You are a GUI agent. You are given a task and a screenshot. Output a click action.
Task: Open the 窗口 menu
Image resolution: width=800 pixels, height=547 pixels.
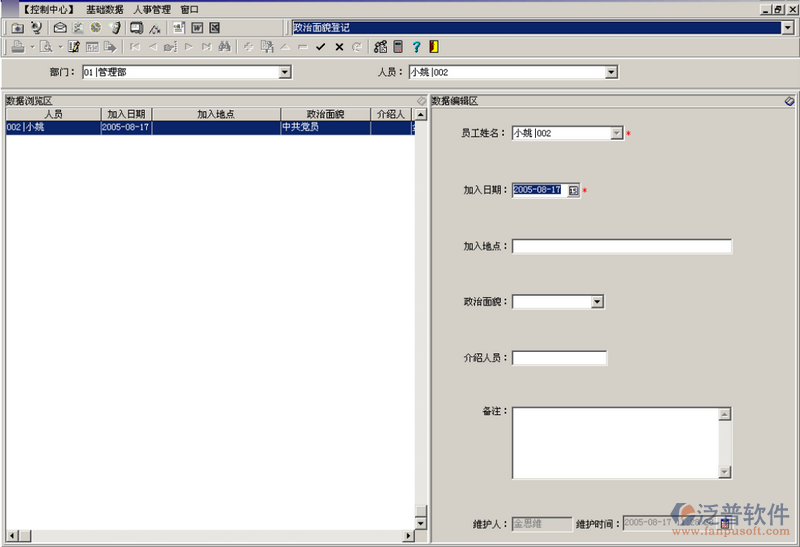coord(190,9)
